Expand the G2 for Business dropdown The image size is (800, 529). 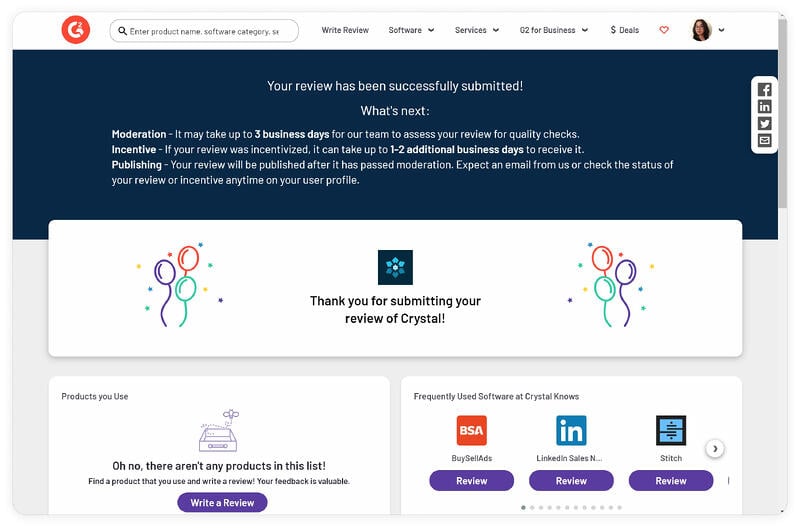553,30
